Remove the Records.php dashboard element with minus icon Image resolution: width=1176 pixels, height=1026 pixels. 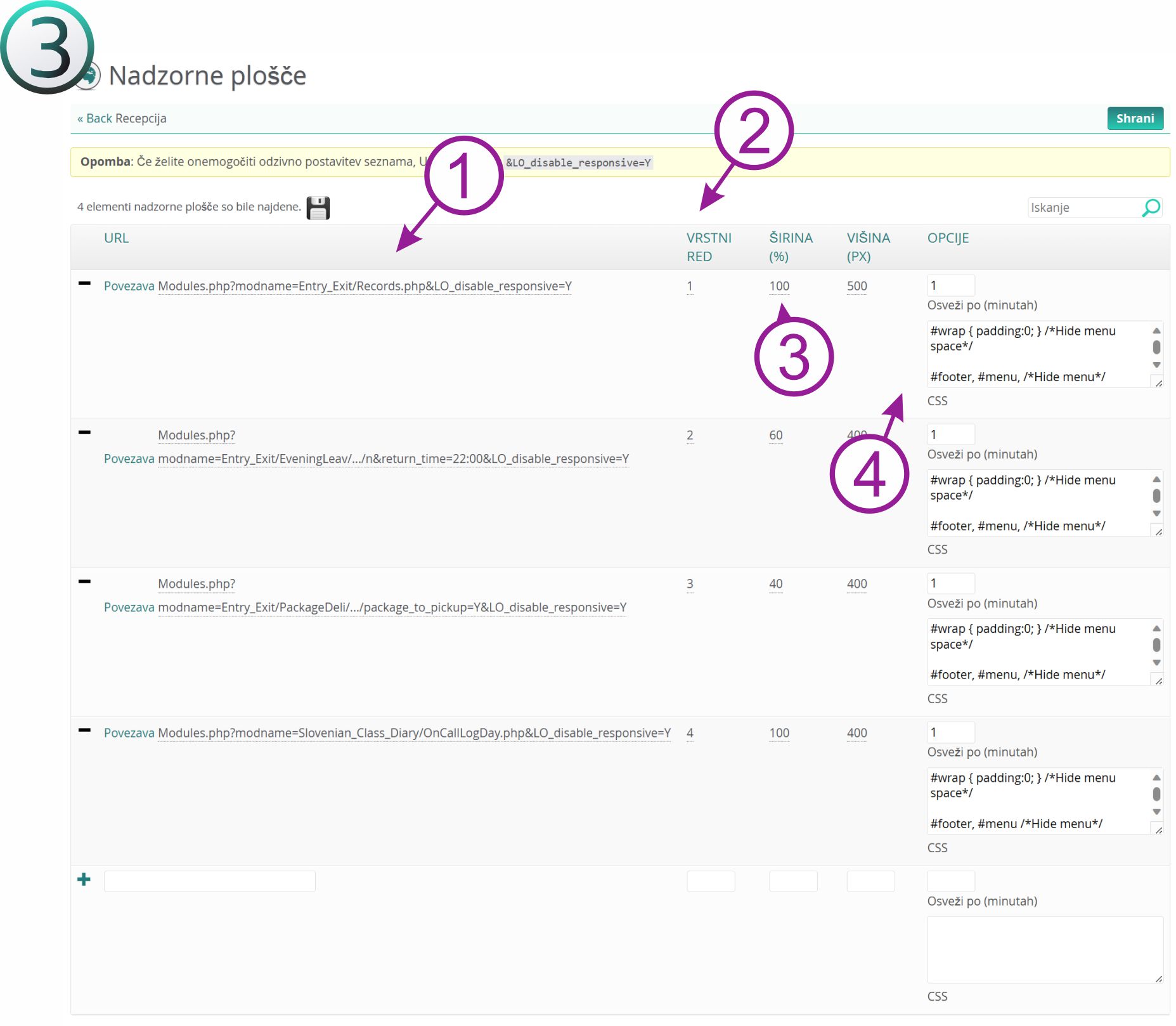[x=84, y=283]
